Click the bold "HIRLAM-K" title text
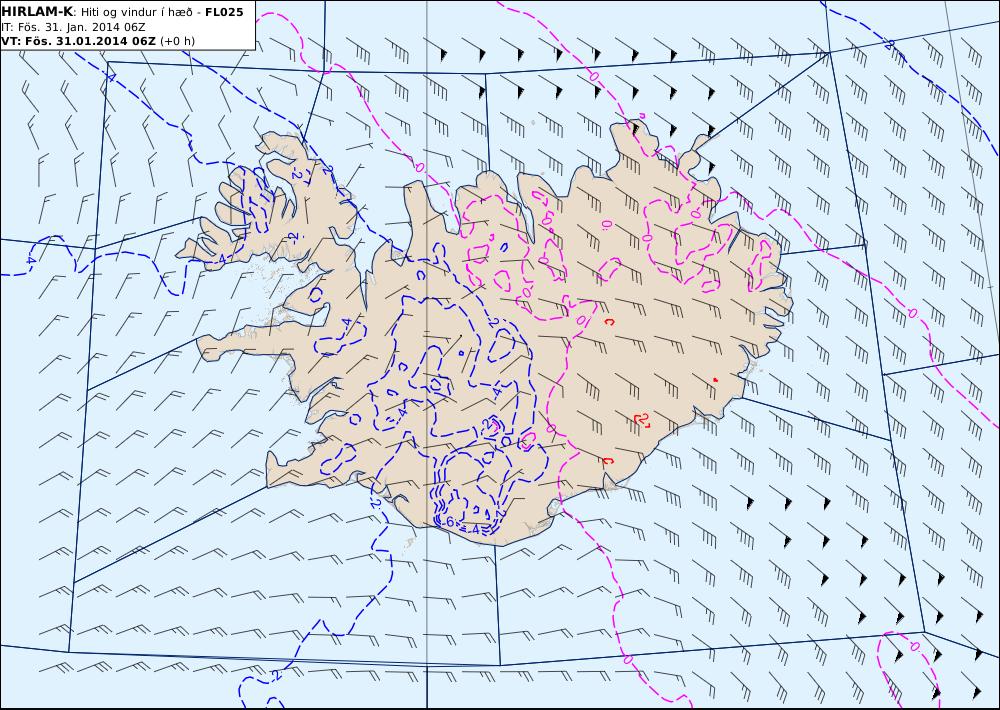The width and height of the screenshot is (1000, 710). [x=37, y=12]
